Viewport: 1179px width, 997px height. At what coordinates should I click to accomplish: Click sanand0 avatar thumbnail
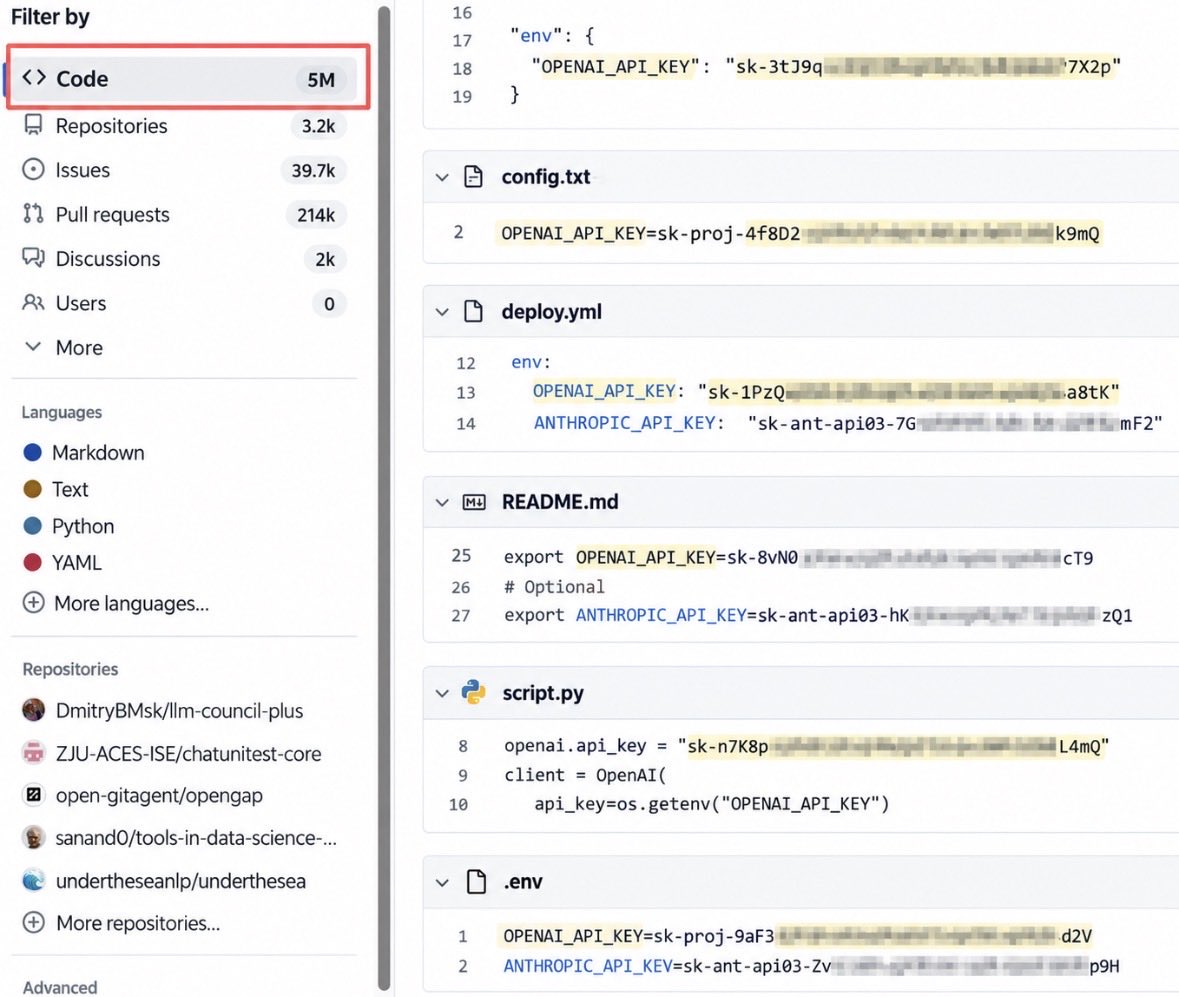pyautogui.click(x=33, y=837)
